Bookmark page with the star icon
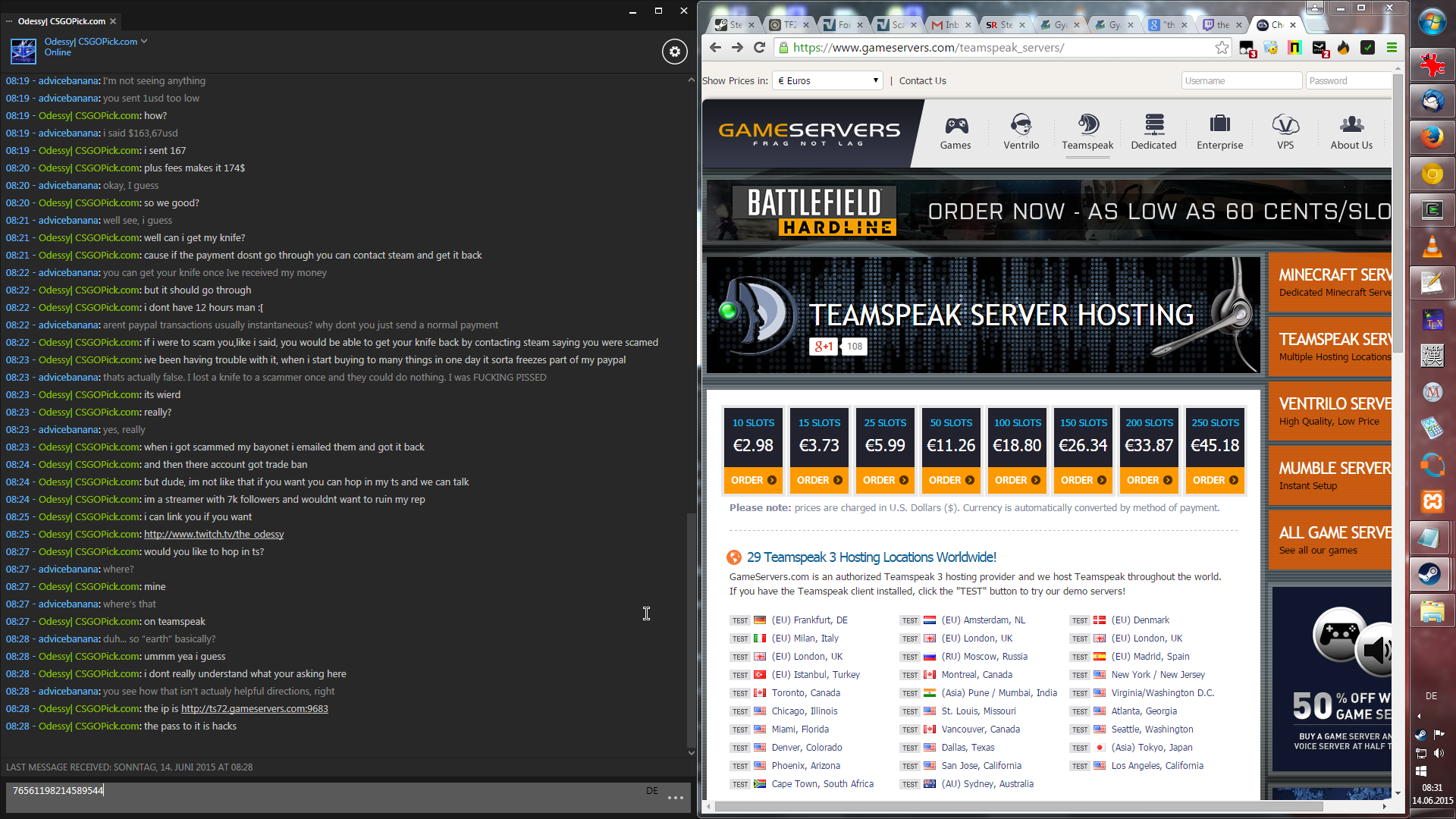Image resolution: width=1456 pixels, height=819 pixels. (x=1222, y=48)
